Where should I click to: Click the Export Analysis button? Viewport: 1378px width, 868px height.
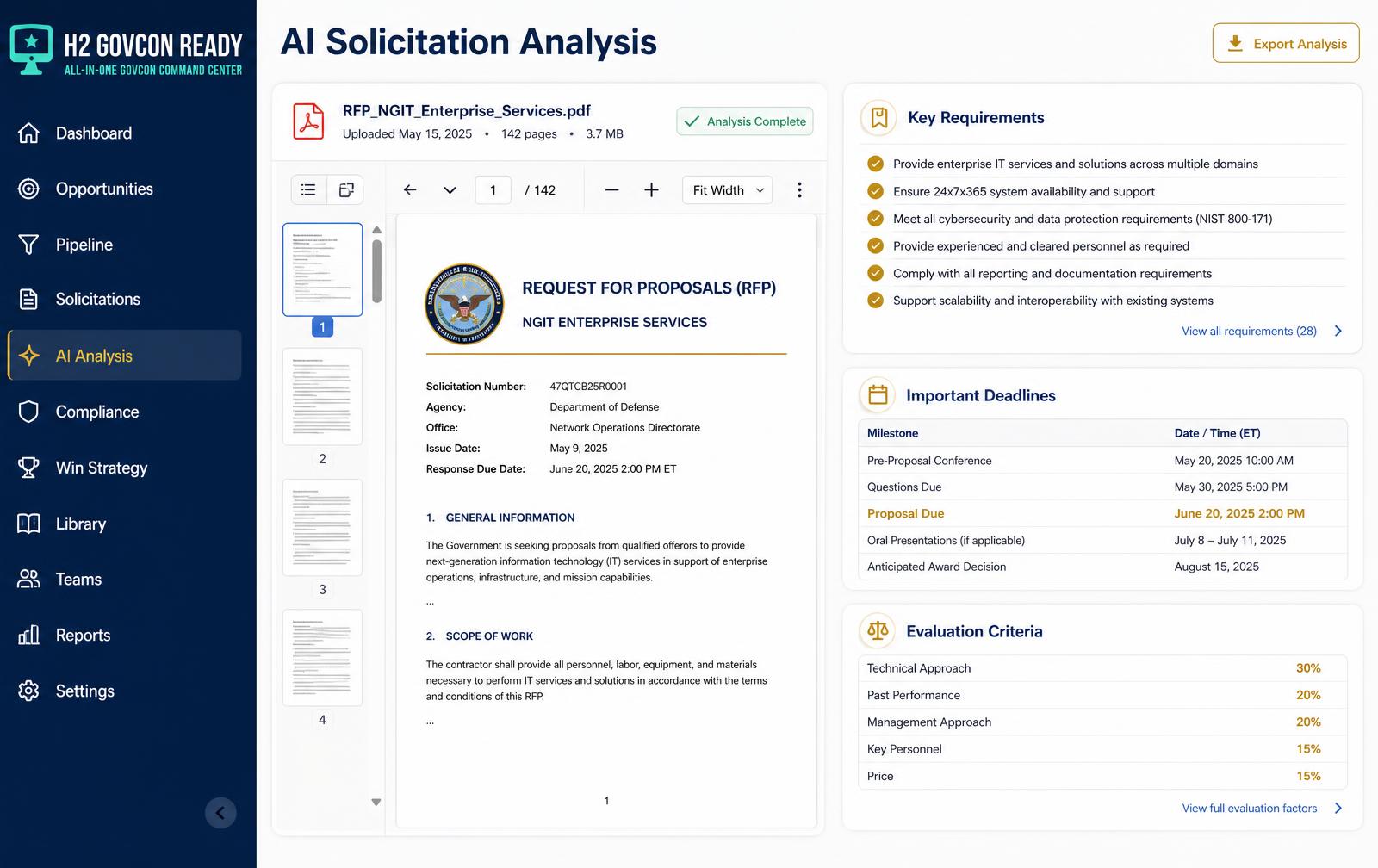coord(1286,43)
